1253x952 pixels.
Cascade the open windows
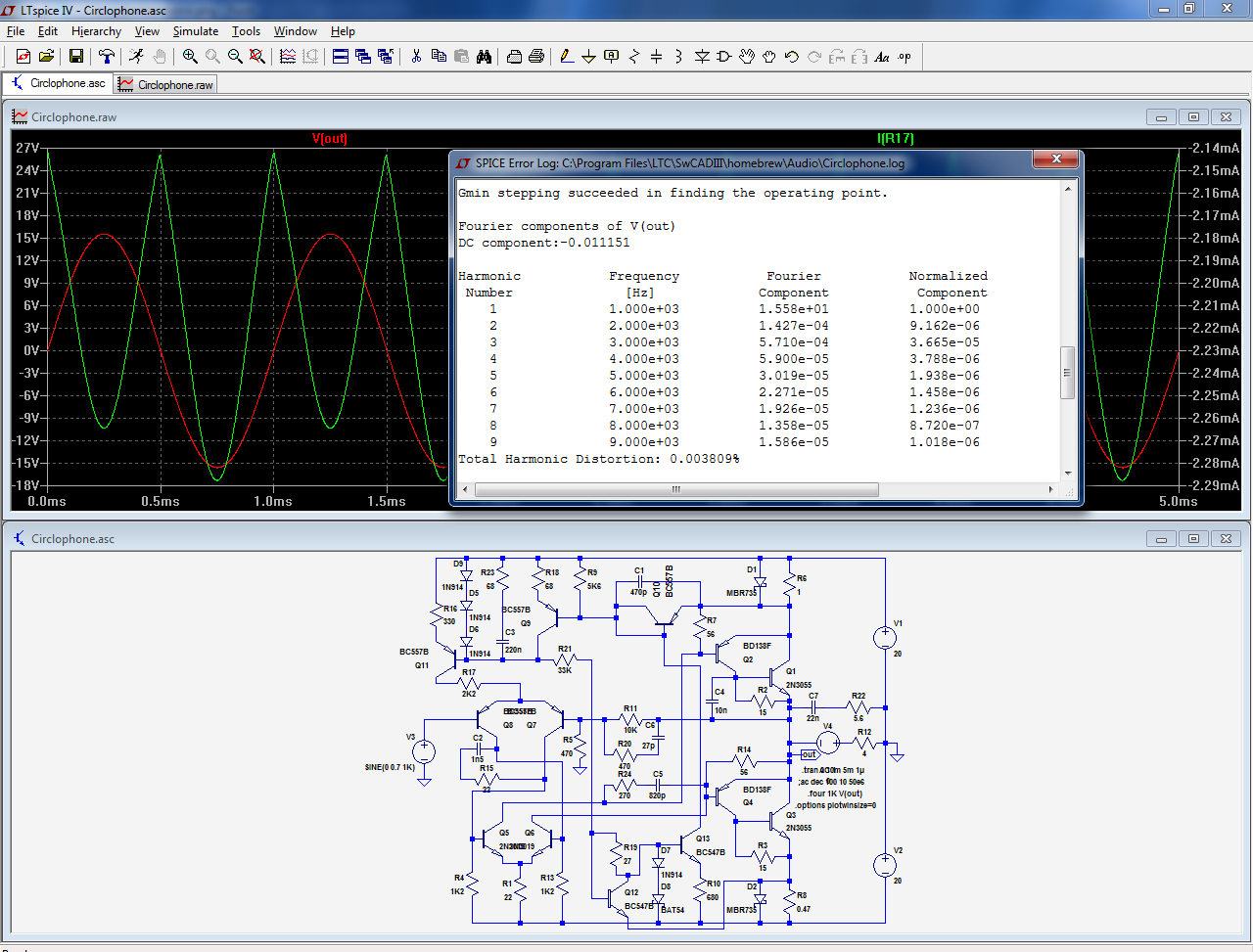(x=363, y=57)
